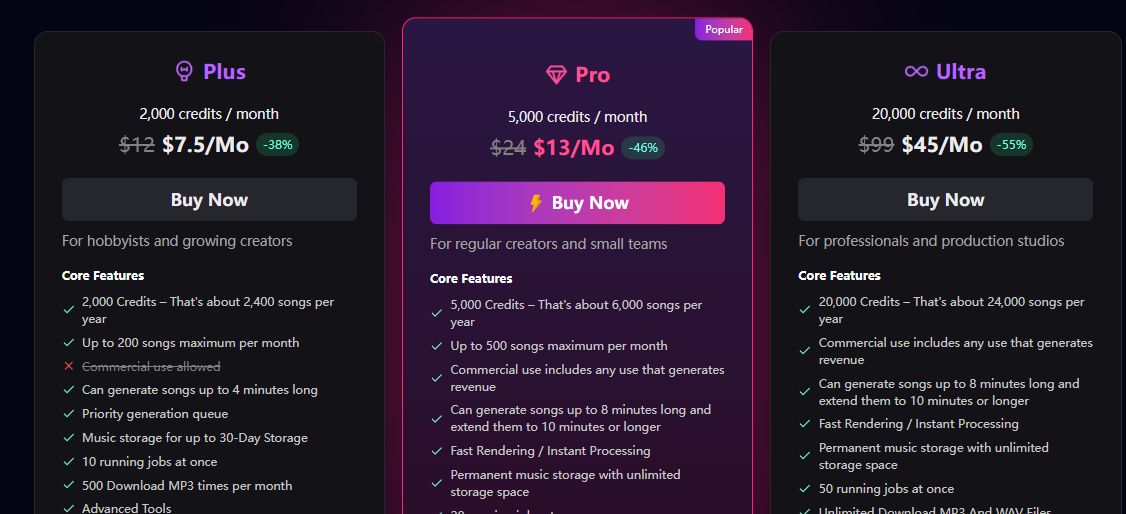
Task: Click checkmark next to Priority generation queue
Action: point(69,414)
